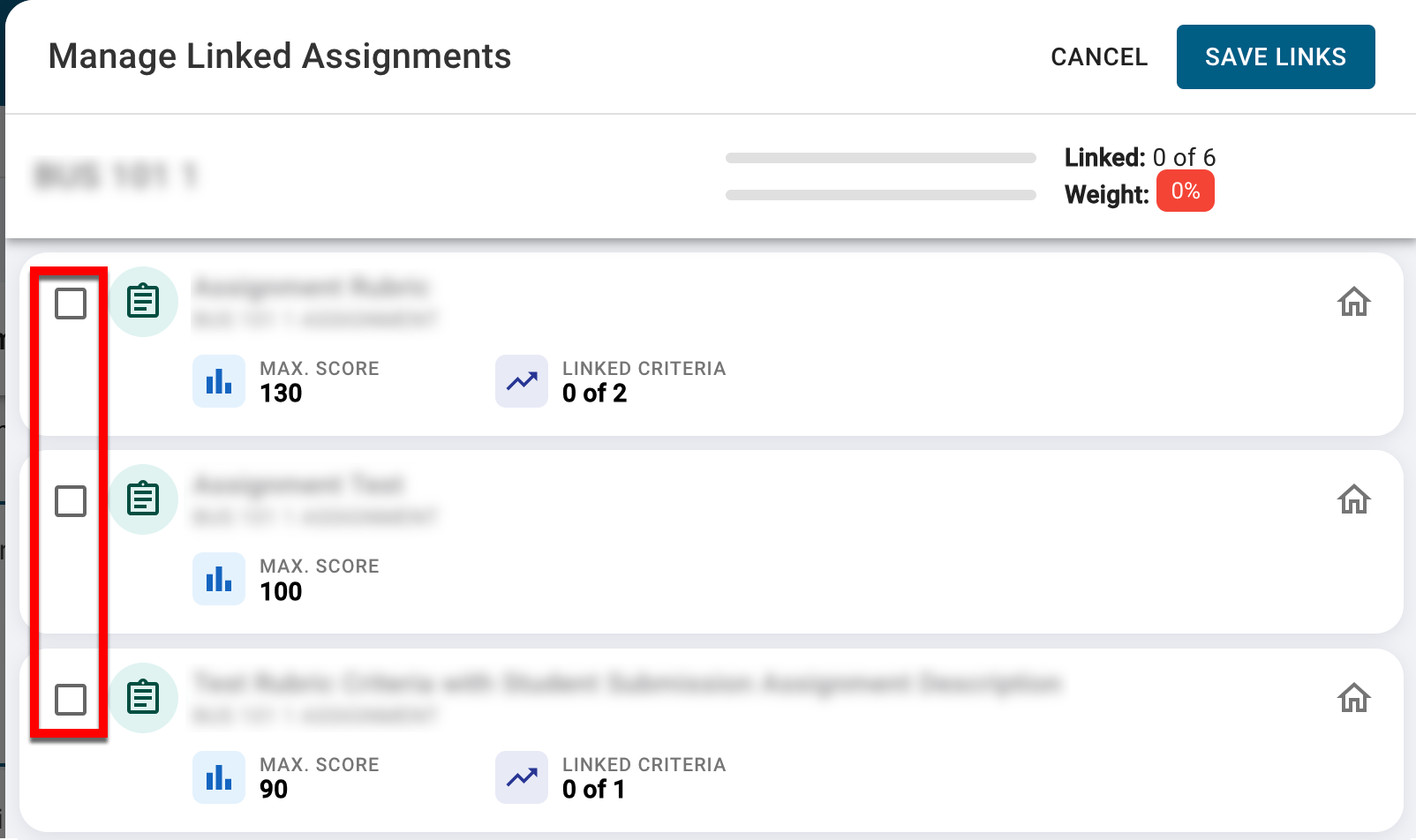Click the bar chart icon beside Max. Score 100
The image size is (1416, 840).
(219, 579)
